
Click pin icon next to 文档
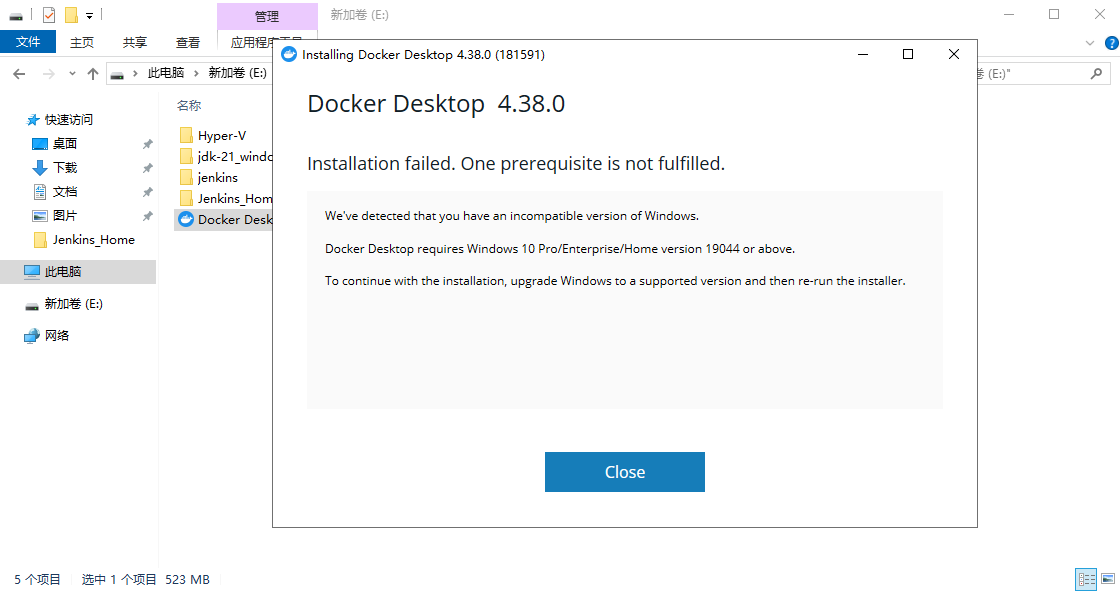pos(148,192)
